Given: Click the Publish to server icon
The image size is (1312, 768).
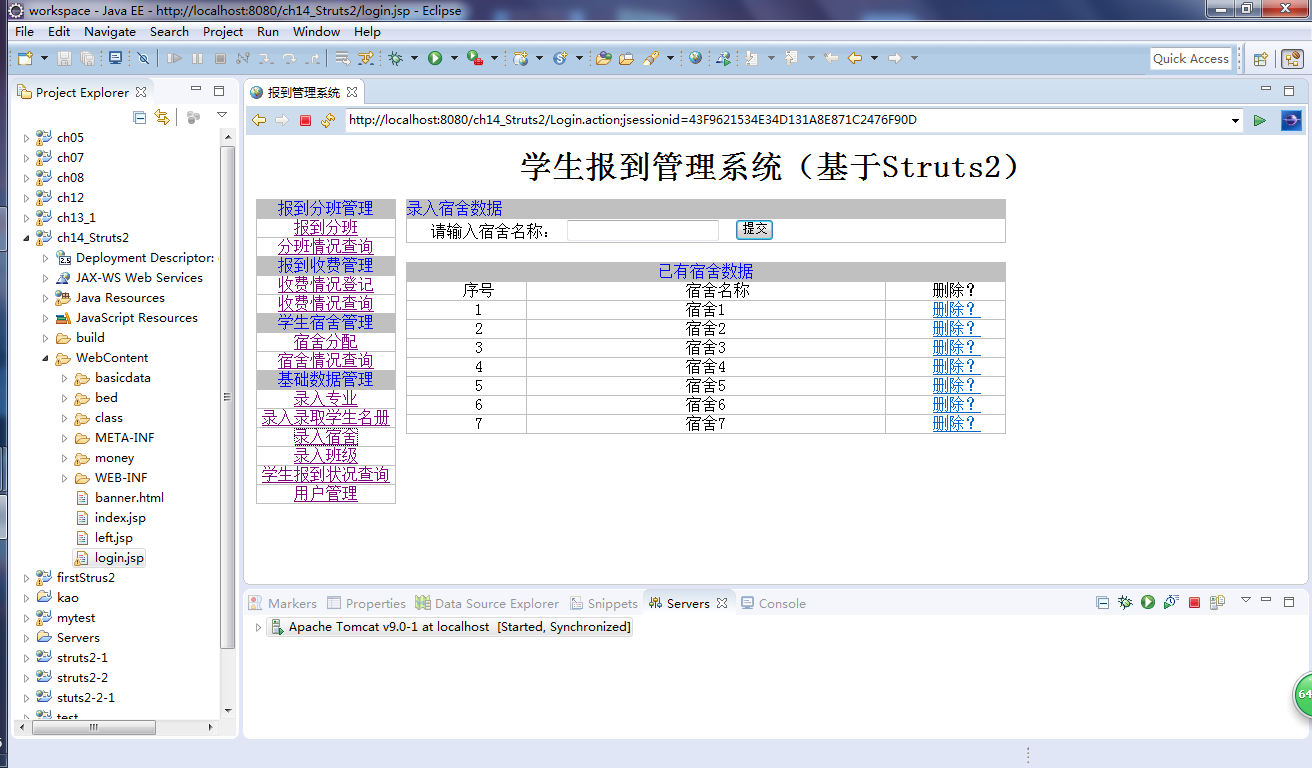Looking at the screenshot, I should pos(1217,602).
